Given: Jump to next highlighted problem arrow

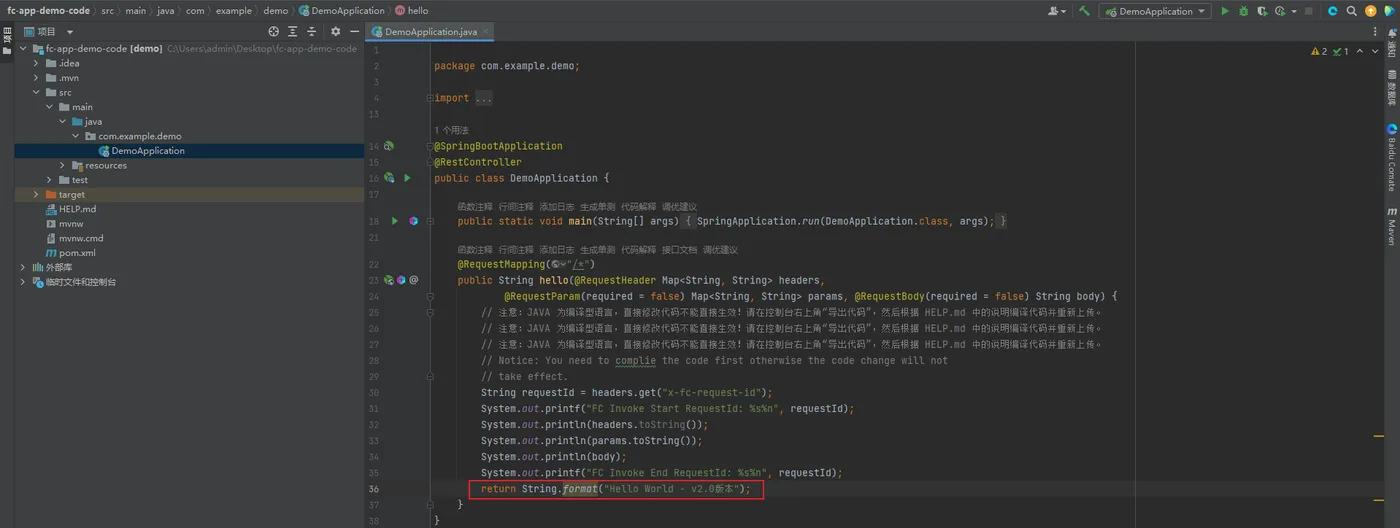Looking at the screenshot, I should (x=1373, y=51).
